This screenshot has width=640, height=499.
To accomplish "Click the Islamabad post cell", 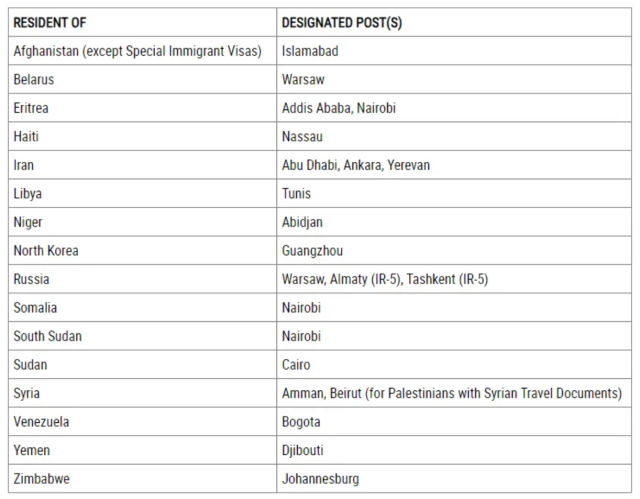I will (x=454, y=51).
